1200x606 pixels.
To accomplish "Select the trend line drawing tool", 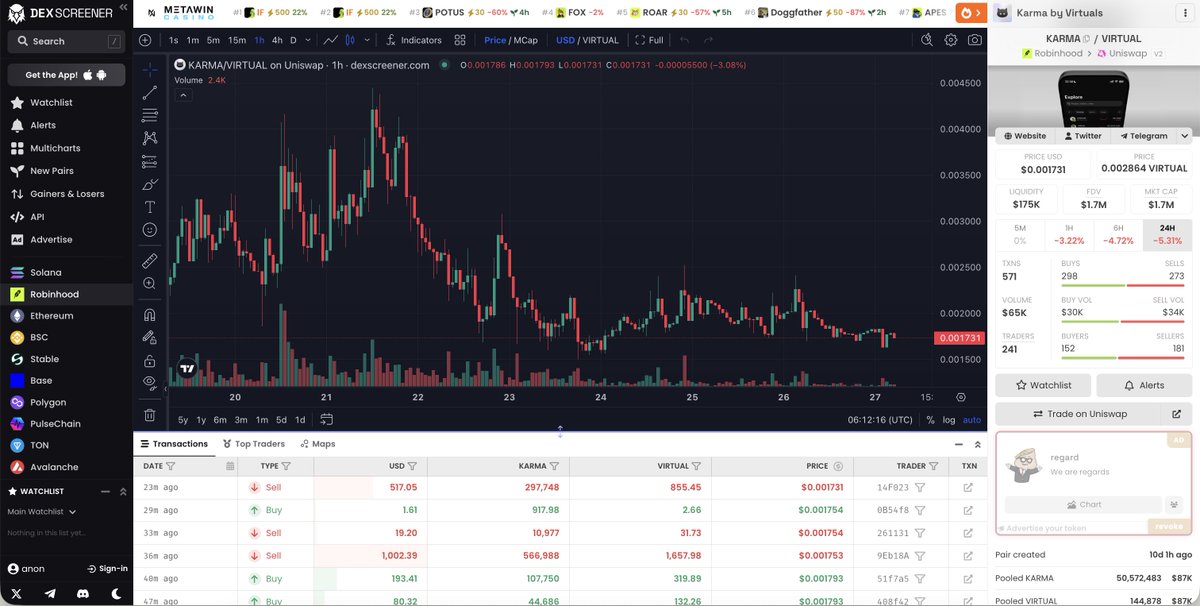I will 150,93.
